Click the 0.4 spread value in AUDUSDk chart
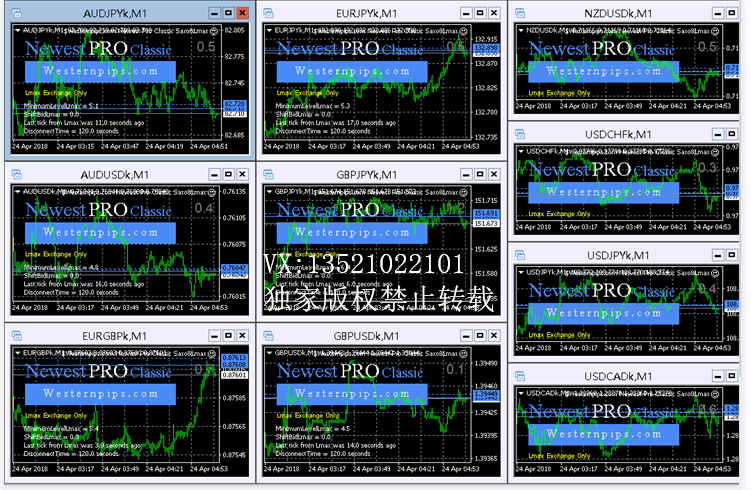Viewport: 751px width, 490px height. tap(205, 208)
